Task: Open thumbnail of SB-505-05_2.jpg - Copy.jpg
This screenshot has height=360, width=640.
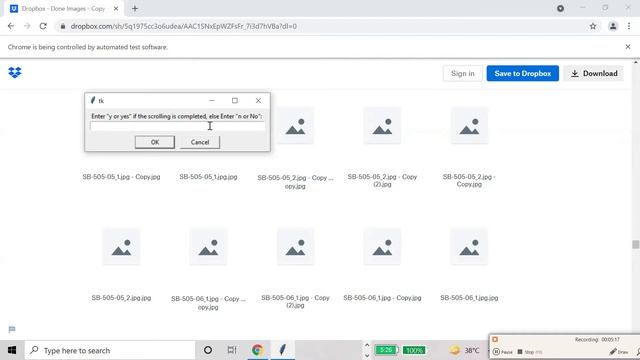Action: click(469, 126)
